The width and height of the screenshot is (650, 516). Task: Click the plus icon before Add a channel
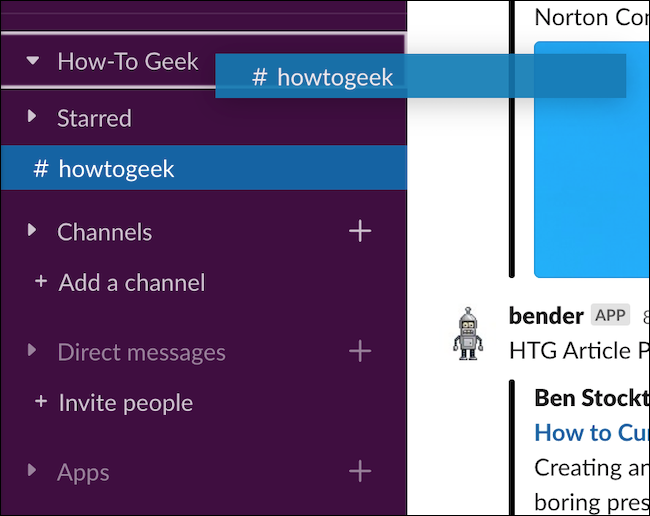point(41,282)
